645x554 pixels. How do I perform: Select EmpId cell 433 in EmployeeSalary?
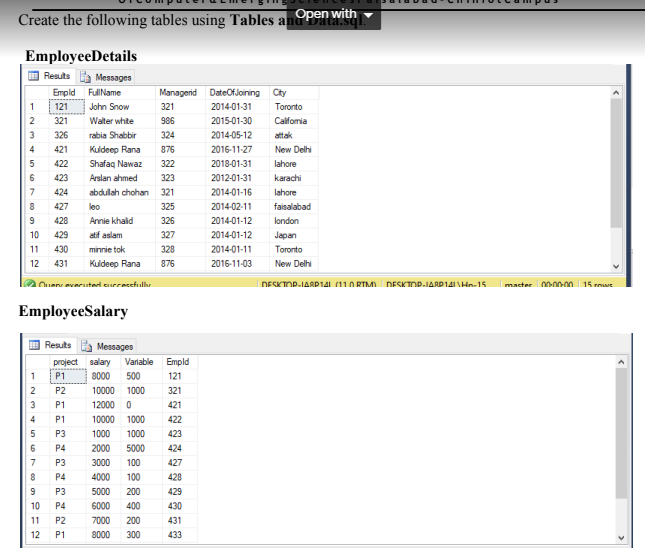pos(180,535)
